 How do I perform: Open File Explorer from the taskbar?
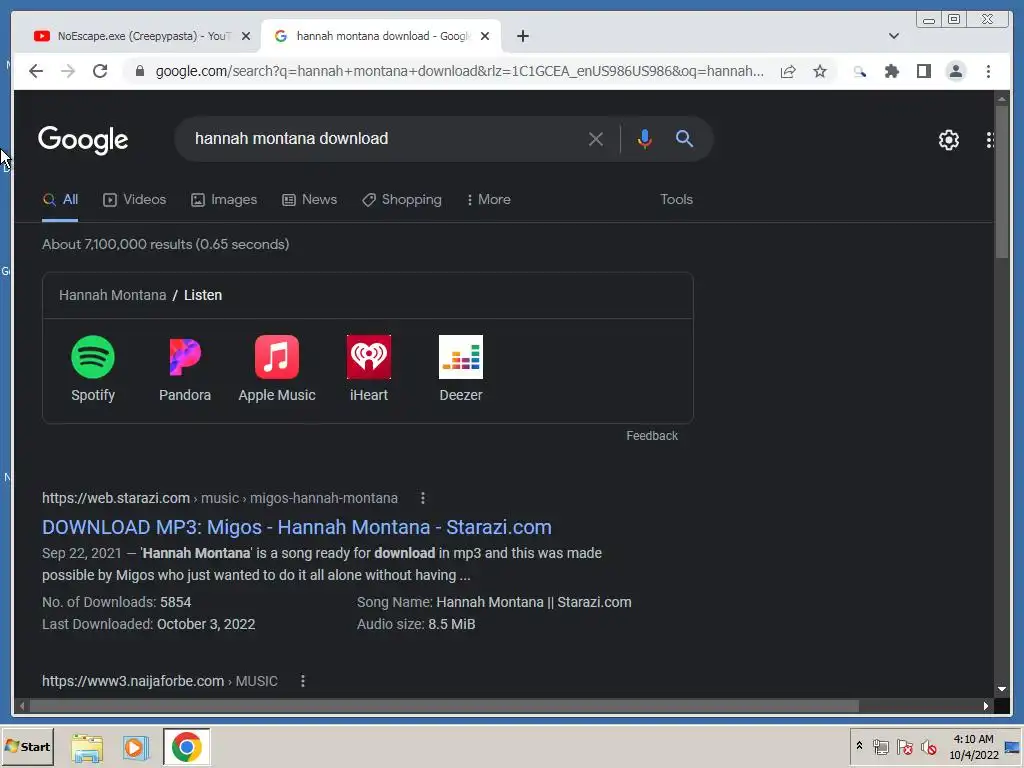[87, 748]
